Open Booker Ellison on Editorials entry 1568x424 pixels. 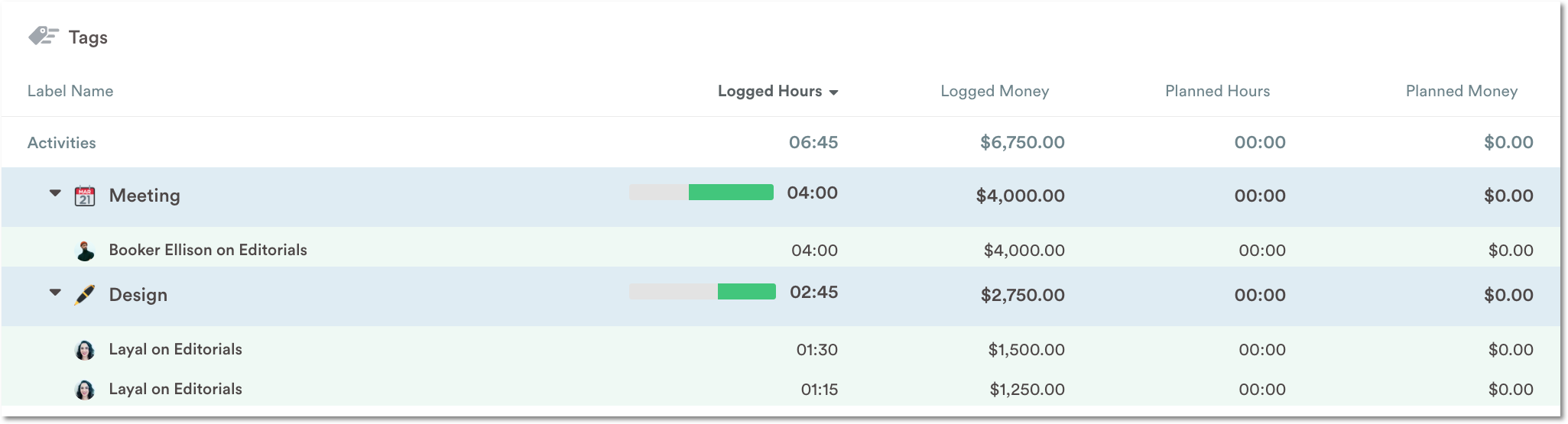tap(208, 251)
